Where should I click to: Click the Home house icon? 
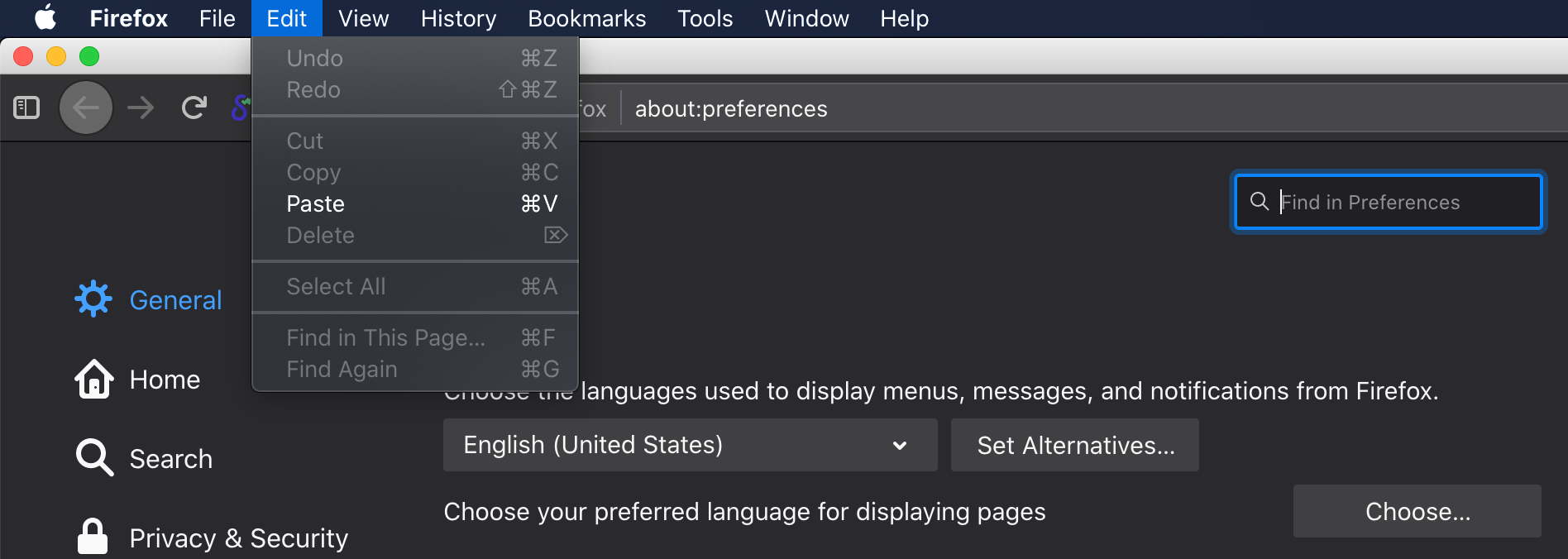[x=94, y=379]
